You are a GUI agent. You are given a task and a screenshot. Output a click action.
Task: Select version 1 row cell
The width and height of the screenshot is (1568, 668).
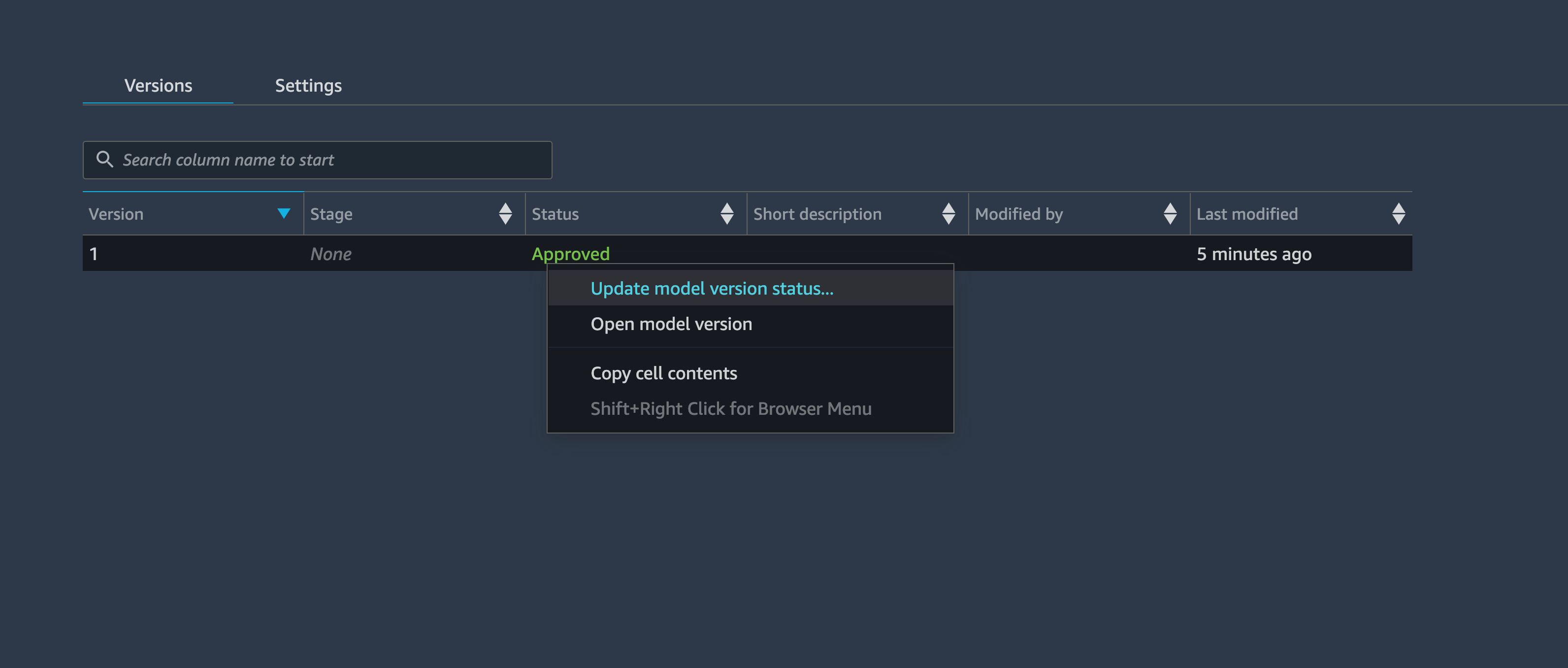94,254
